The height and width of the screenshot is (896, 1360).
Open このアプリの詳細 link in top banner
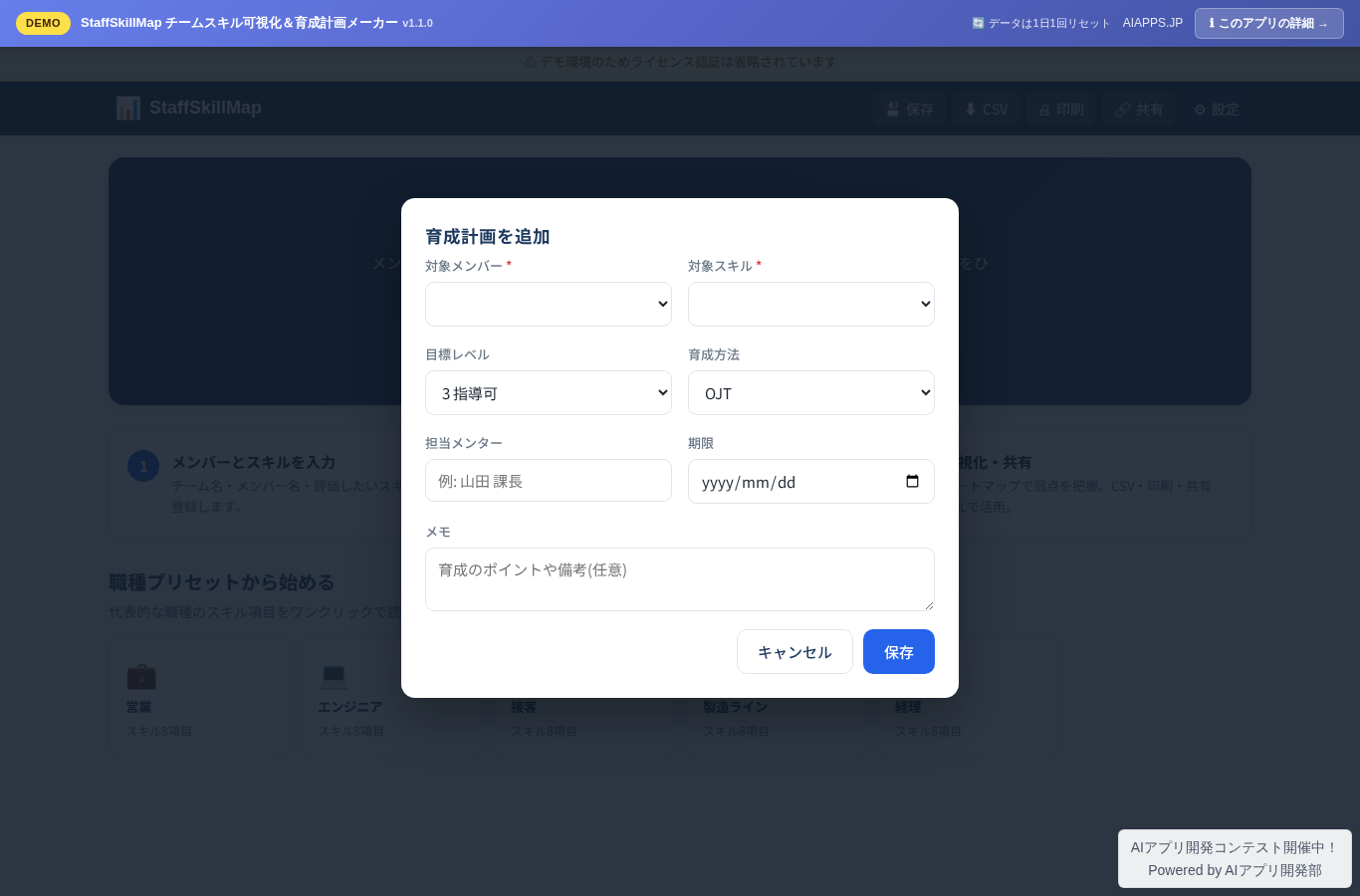pyautogui.click(x=1269, y=23)
